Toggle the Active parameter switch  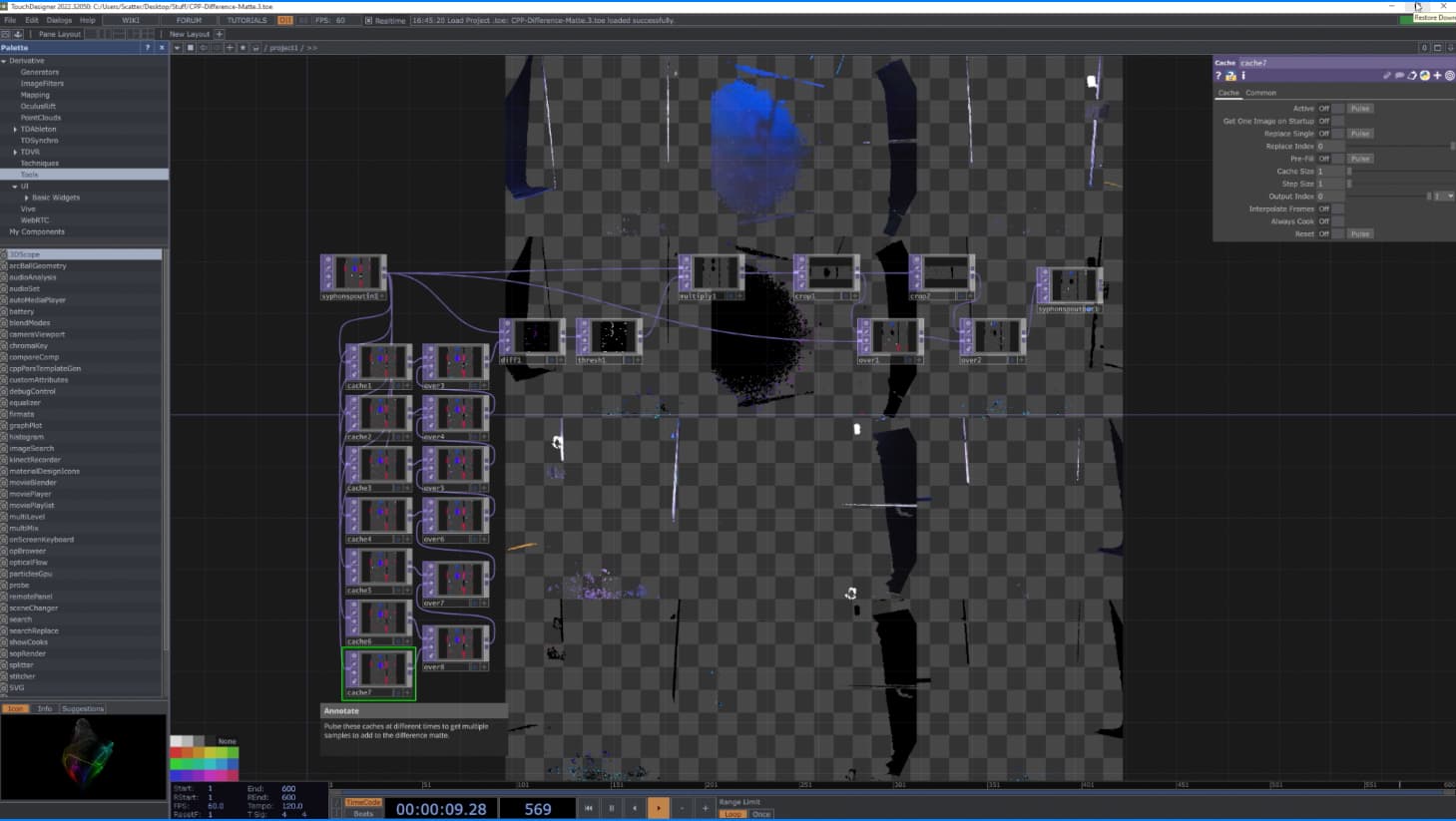[x=1338, y=109]
